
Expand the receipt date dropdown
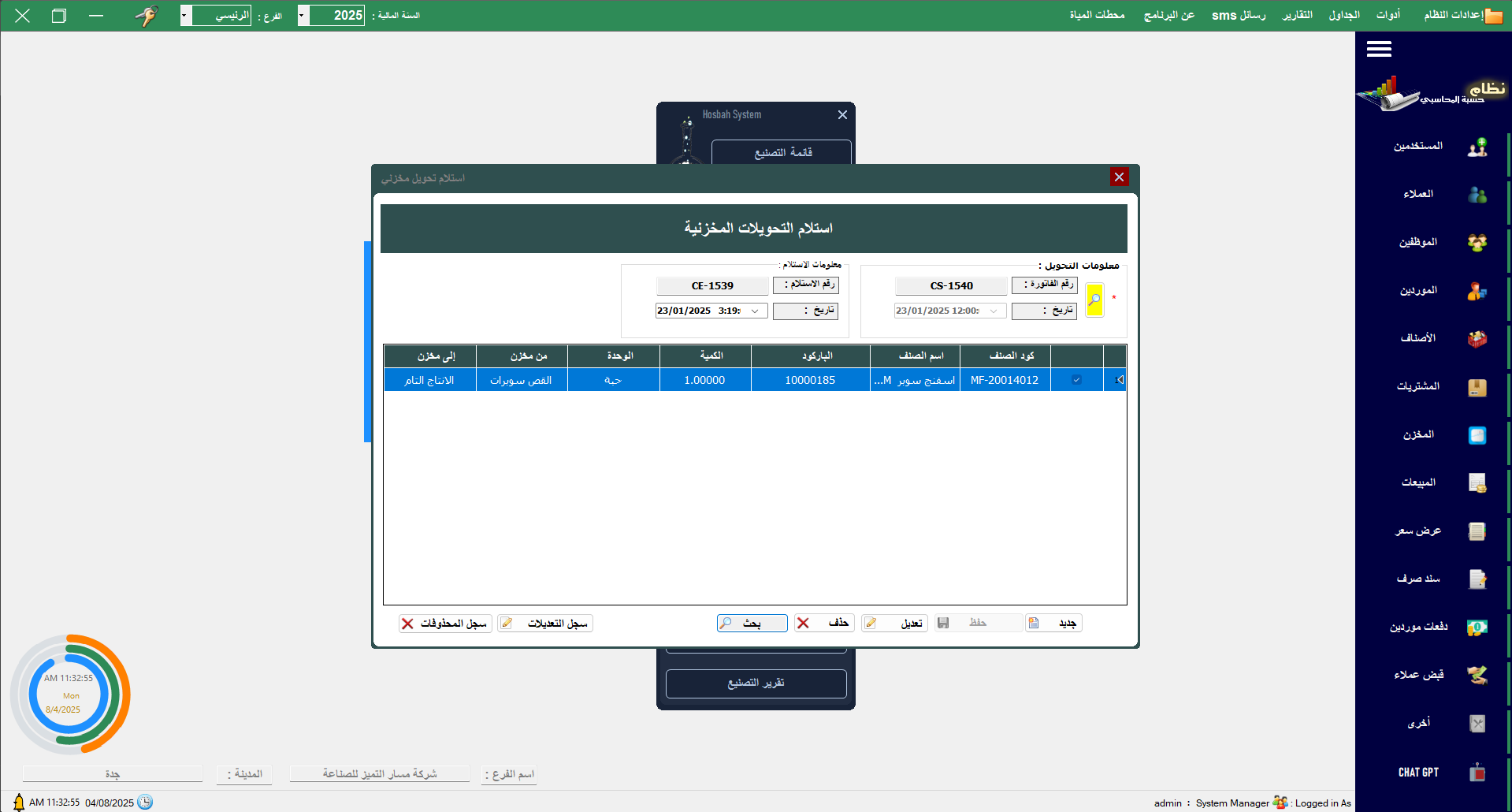pyautogui.click(x=755, y=311)
